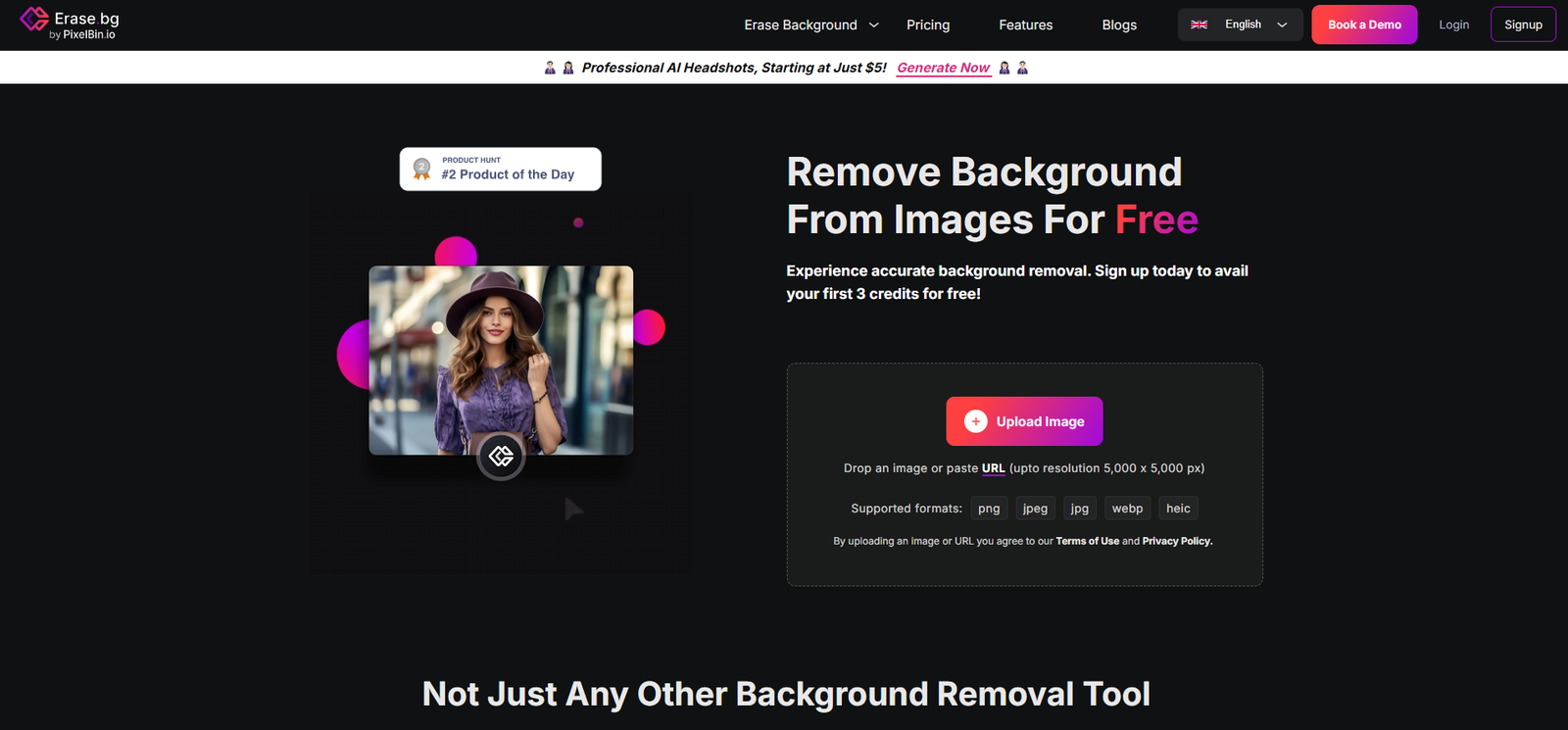Go to the Features menu item
This screenshot has width=1568, height=730.
click(1025, 24)
